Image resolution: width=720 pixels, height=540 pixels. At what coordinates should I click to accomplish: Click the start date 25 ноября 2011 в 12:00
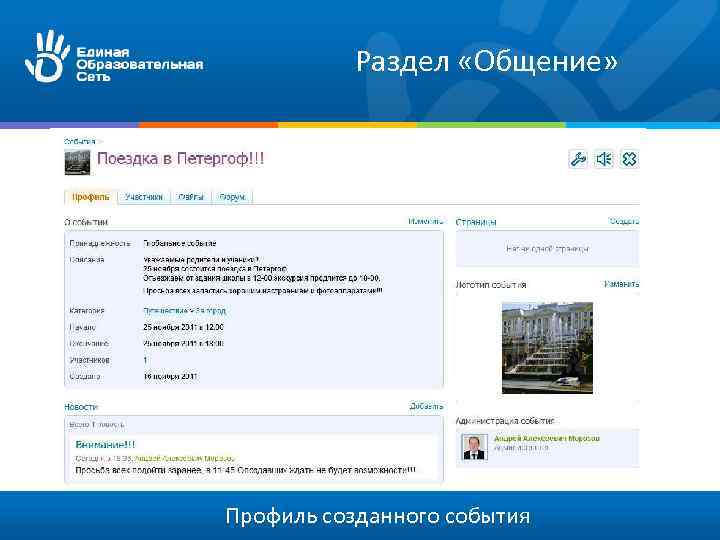tap(183, 327)
